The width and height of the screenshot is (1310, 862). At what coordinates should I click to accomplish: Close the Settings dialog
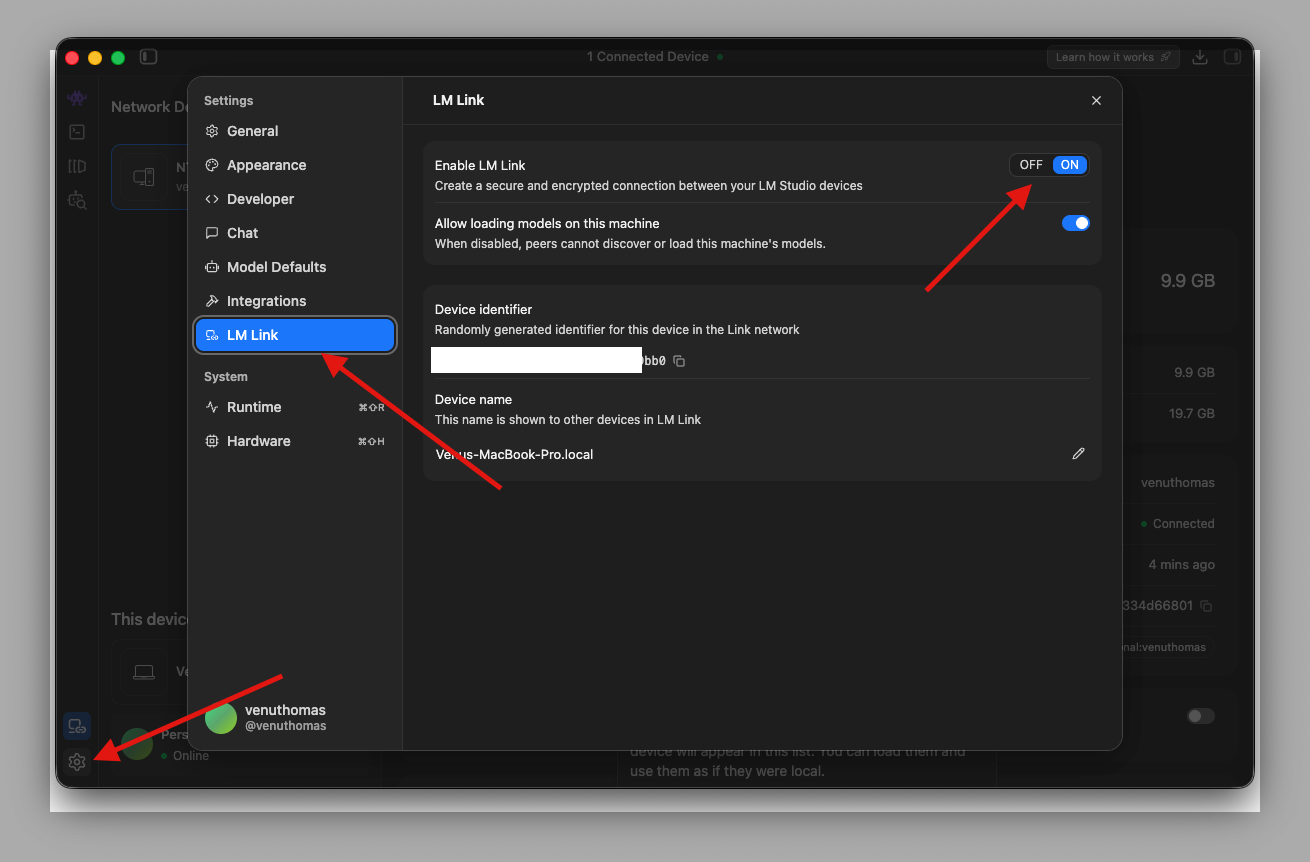coord(1096,101)
